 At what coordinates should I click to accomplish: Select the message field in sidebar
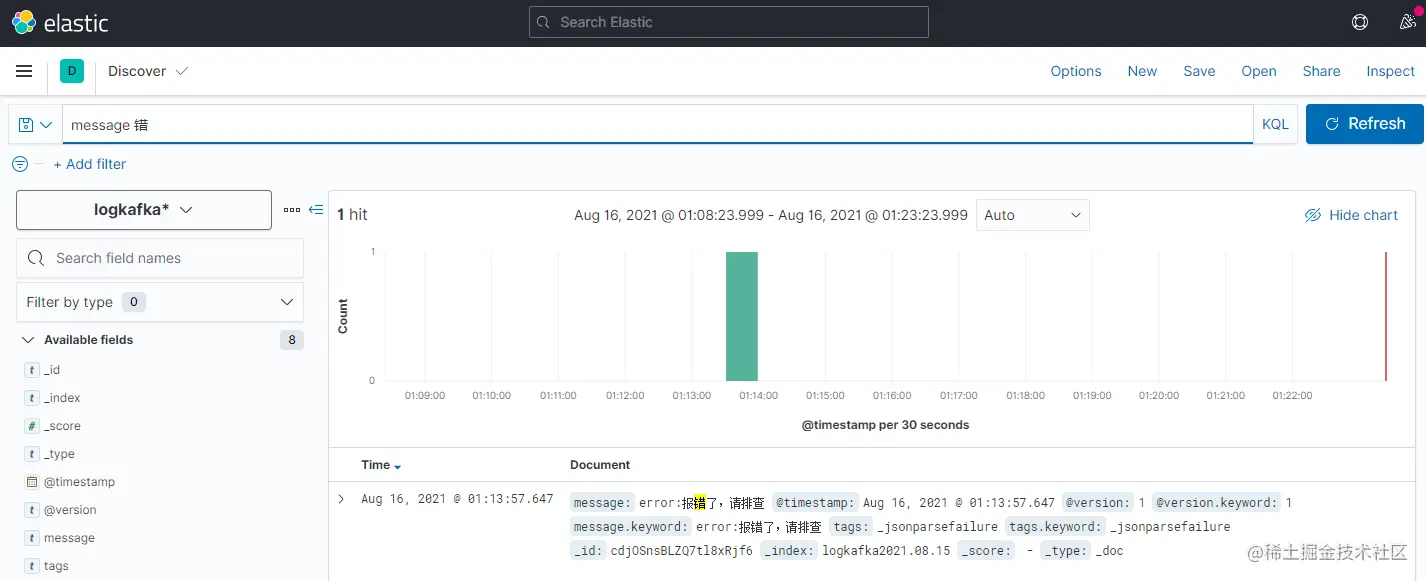tap(69, 538)
